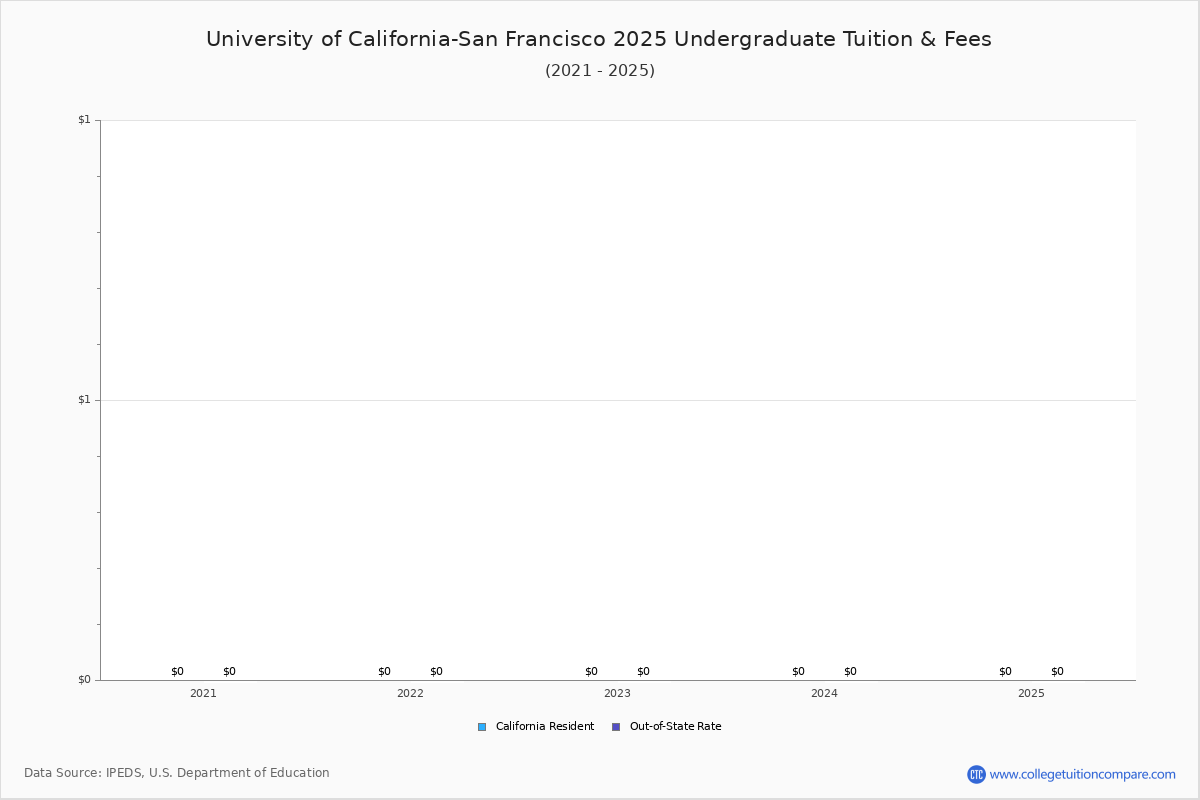Click the 2023 x-axis label
1200x800 pixels.
tap(617, 693)
